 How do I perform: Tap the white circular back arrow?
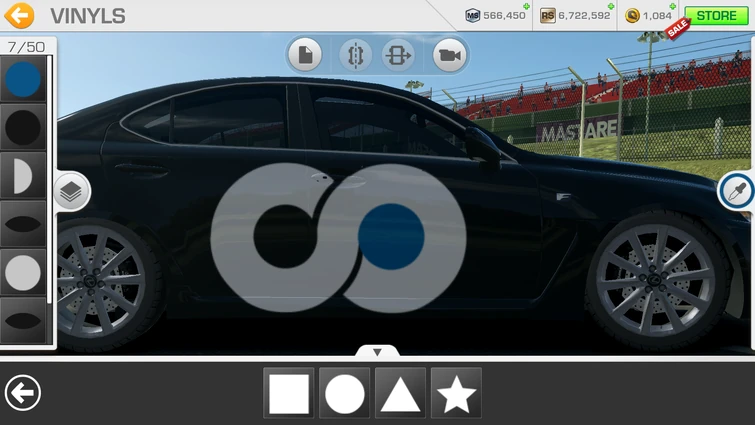[x=23, y=393]
